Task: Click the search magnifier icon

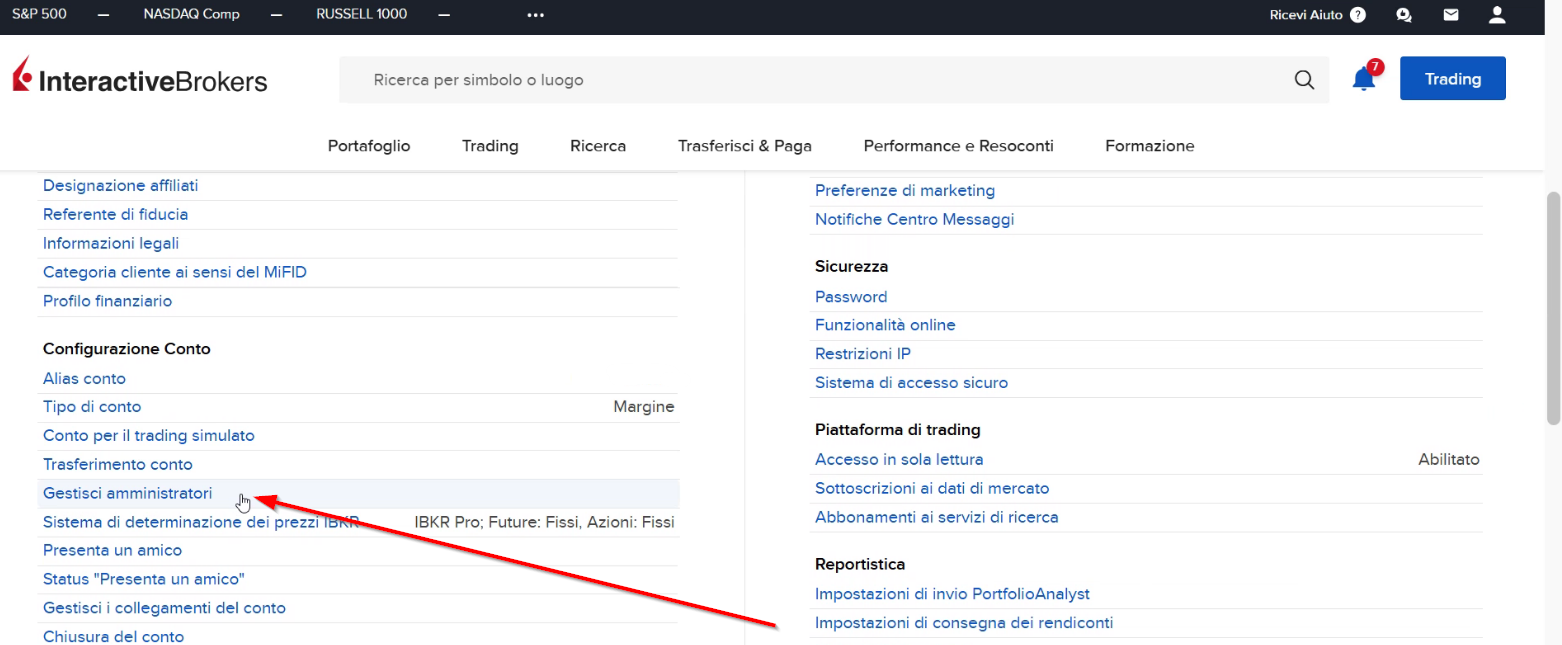Action: 1304,80
